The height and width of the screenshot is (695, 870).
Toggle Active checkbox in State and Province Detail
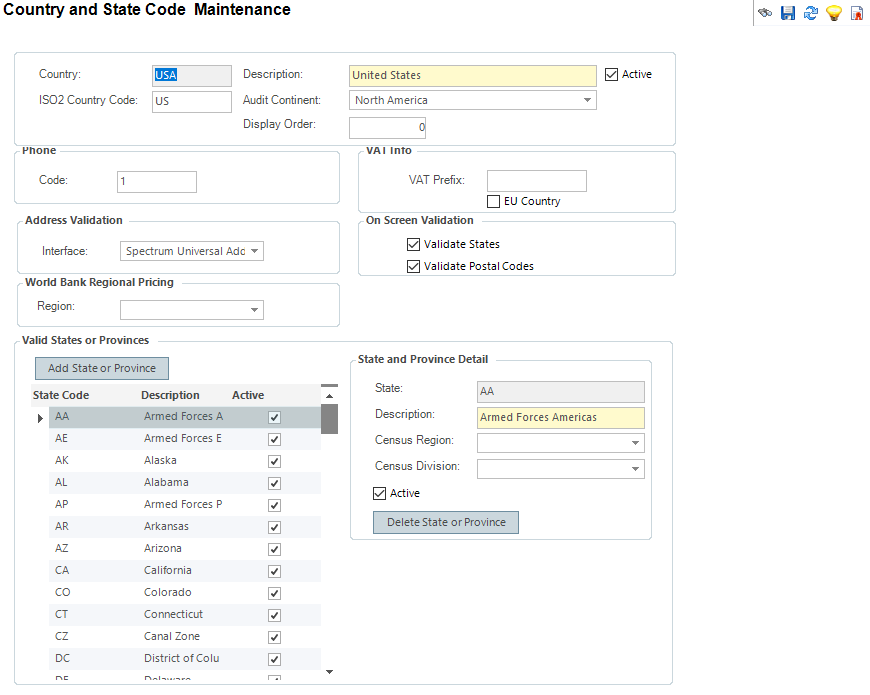point(380,494)
